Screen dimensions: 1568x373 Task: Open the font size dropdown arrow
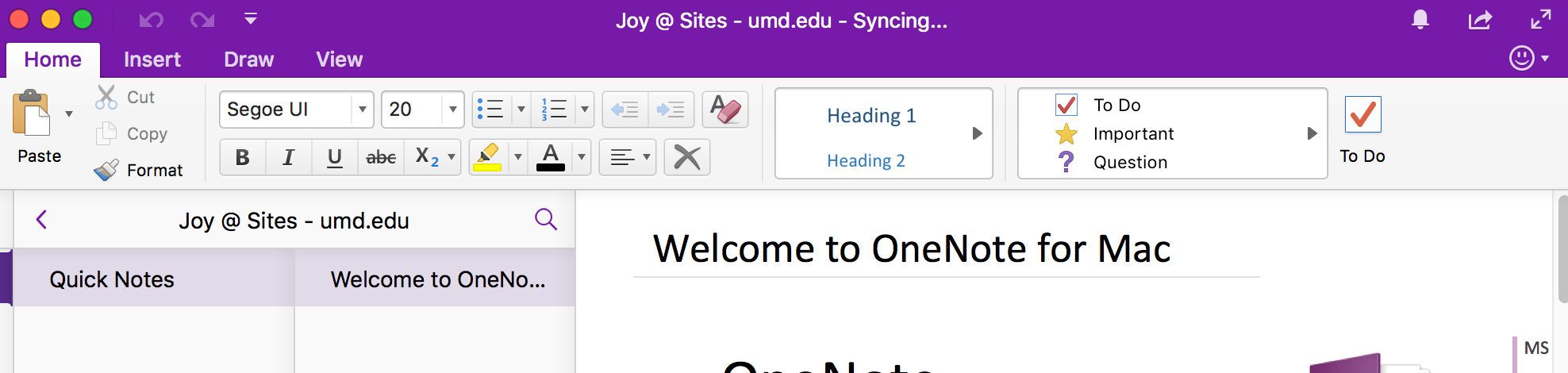point(453,110)
